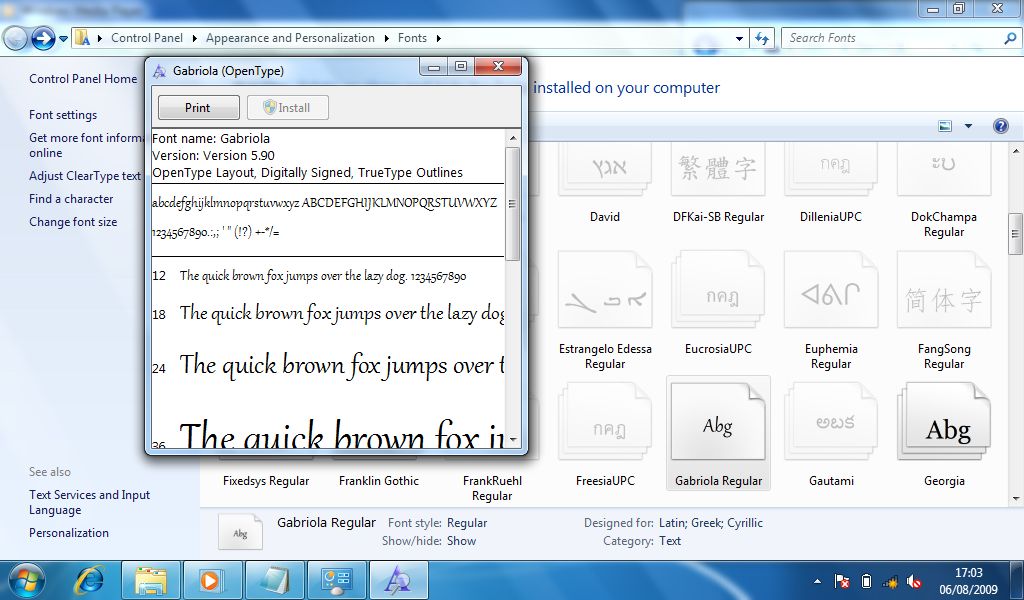Viewport: 1024px width, 600px height.
Task: Open the address bar history dropdown
Action: point(739,39)
